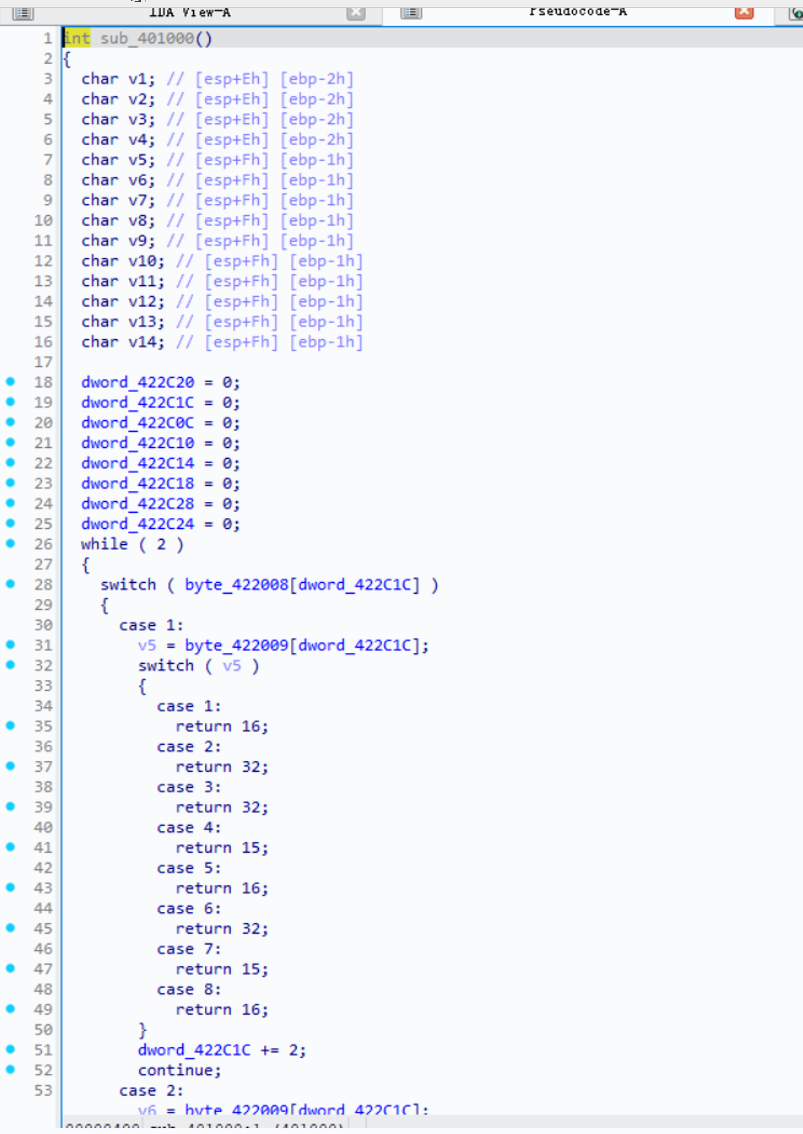Screen dimensions: 803x1134
Task: Select dword_422C0C on line 20
Action: pos(137,422)
